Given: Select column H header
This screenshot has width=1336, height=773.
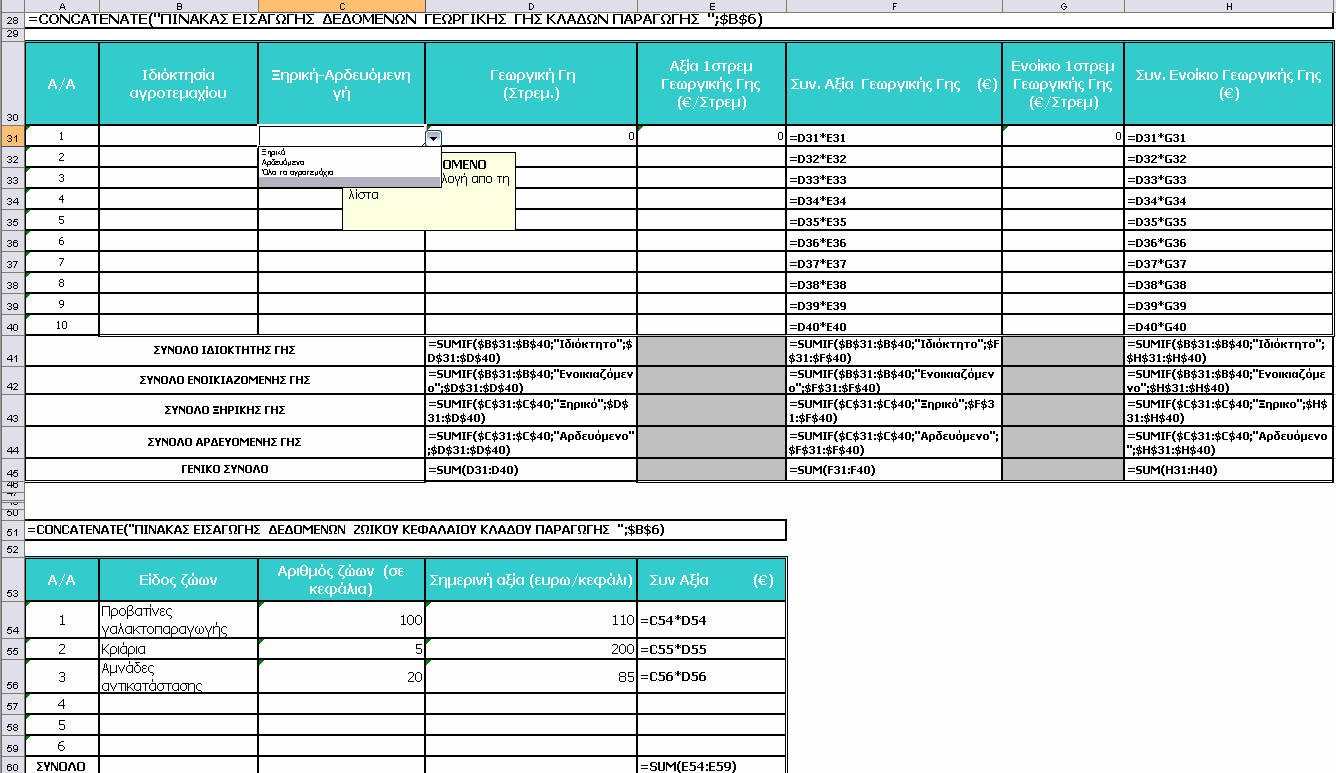Looking at the screenshot, I should click(x=1230, y=6).
